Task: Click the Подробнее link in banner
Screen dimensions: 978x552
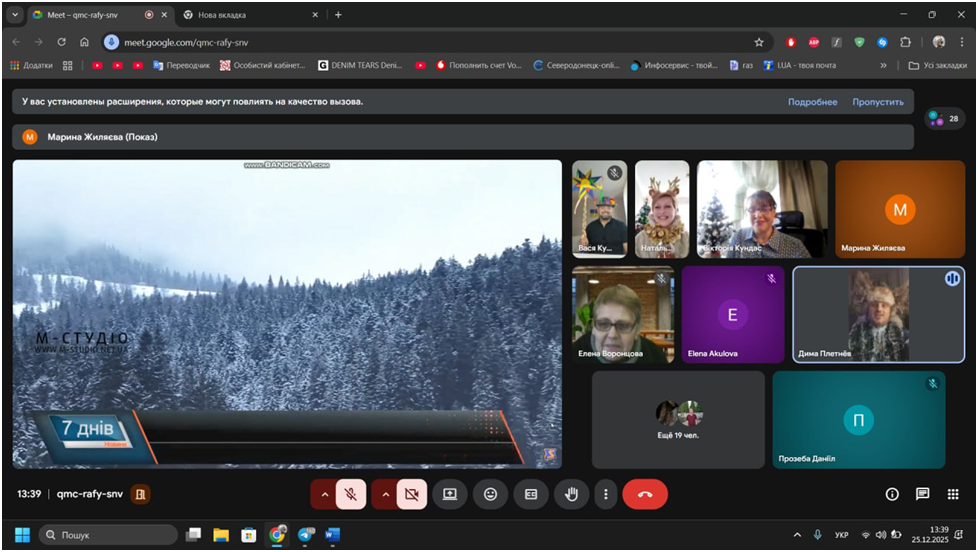Action: pos(812,102)
